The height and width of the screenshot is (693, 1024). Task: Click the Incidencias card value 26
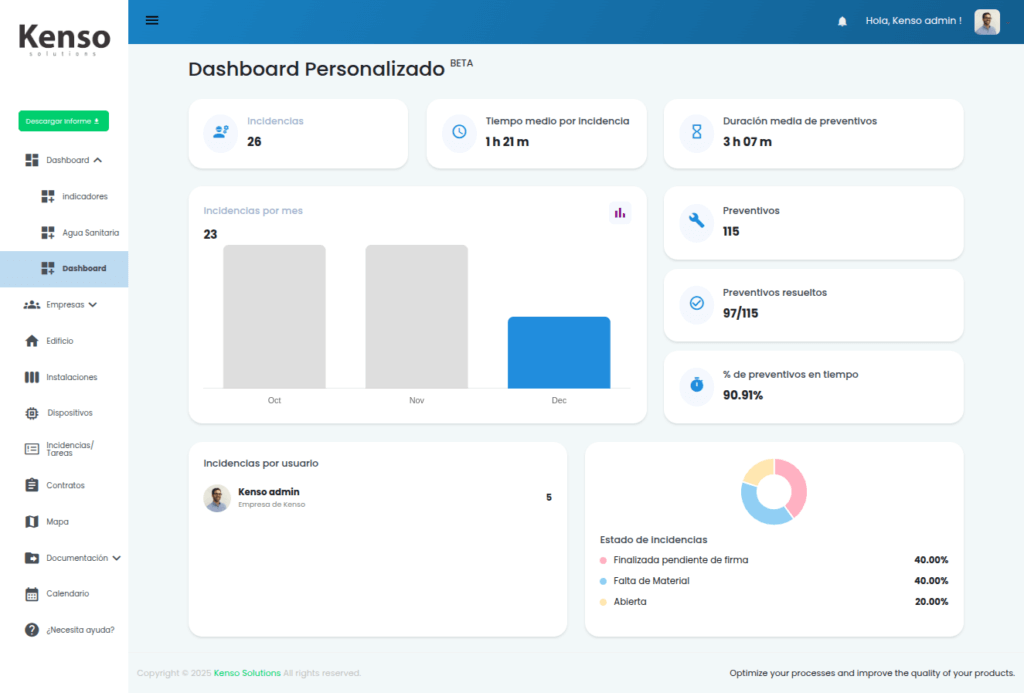(254, 142)
